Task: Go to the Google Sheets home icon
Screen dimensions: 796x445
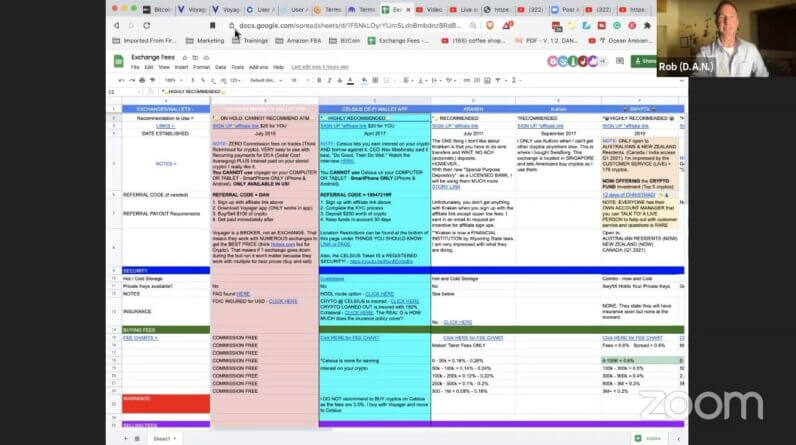Action: (x=119, y=61)
